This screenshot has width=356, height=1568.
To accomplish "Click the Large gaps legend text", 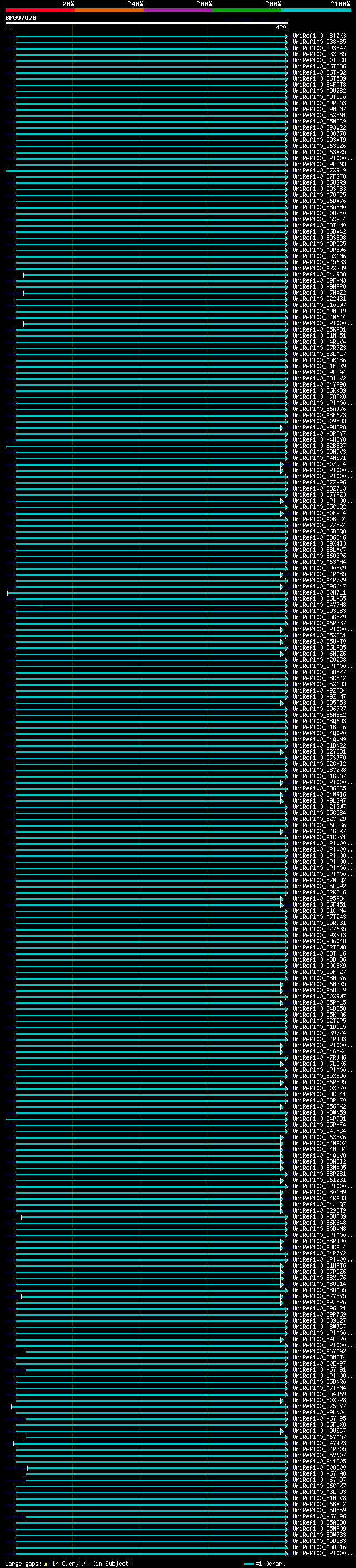I will point(68,1563).
